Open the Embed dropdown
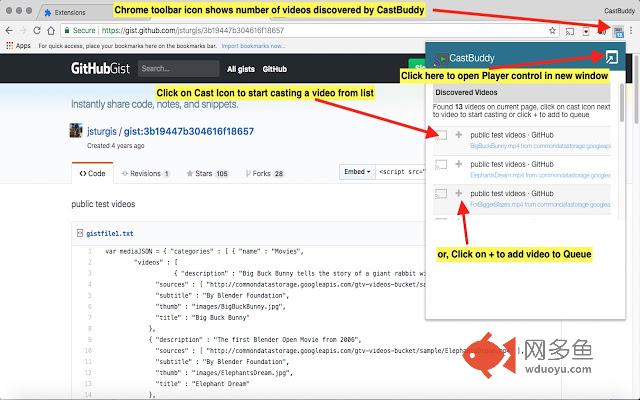The width and height of the screenshot is (640, 400). (x=357, y=172)
